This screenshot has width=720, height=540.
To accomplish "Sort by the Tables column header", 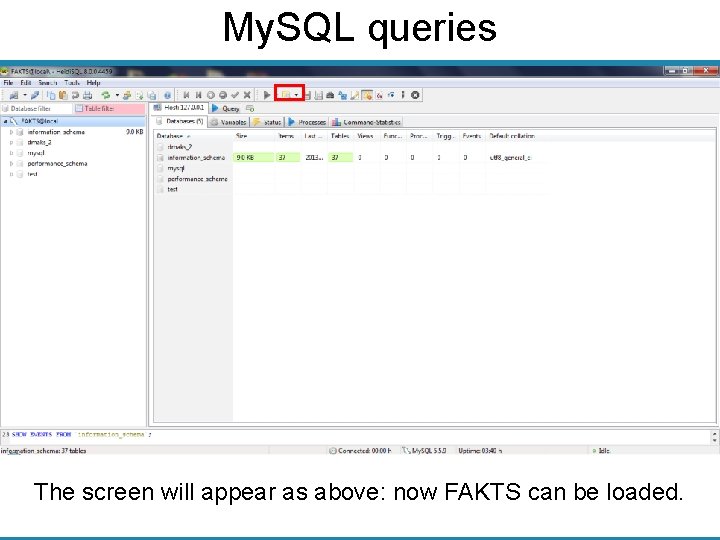I will (x=340, y=136).
